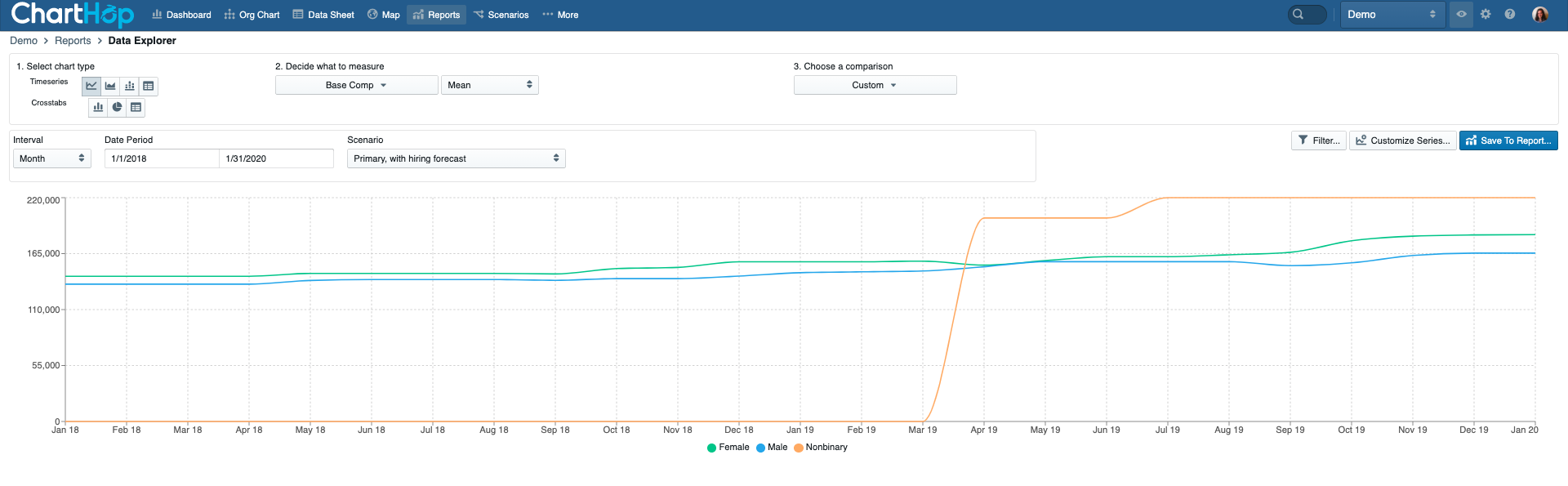
Task: Click the start date field showing 1/1/2018
Action: (x=162, y=158)
